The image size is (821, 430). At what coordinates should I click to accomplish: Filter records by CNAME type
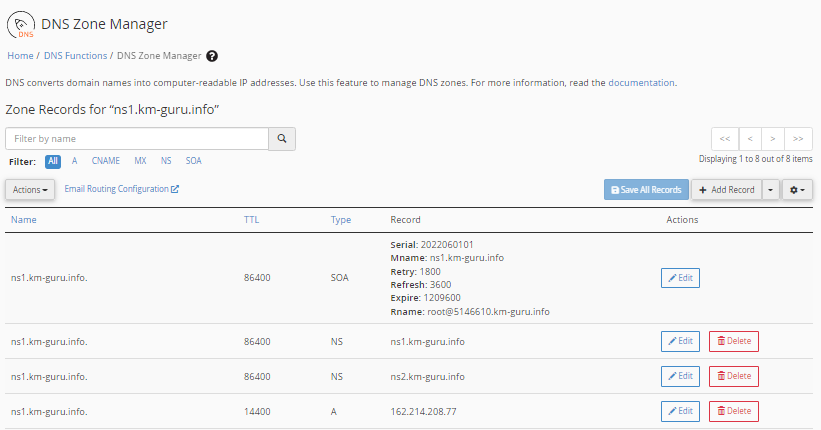[x=105, y=160]
